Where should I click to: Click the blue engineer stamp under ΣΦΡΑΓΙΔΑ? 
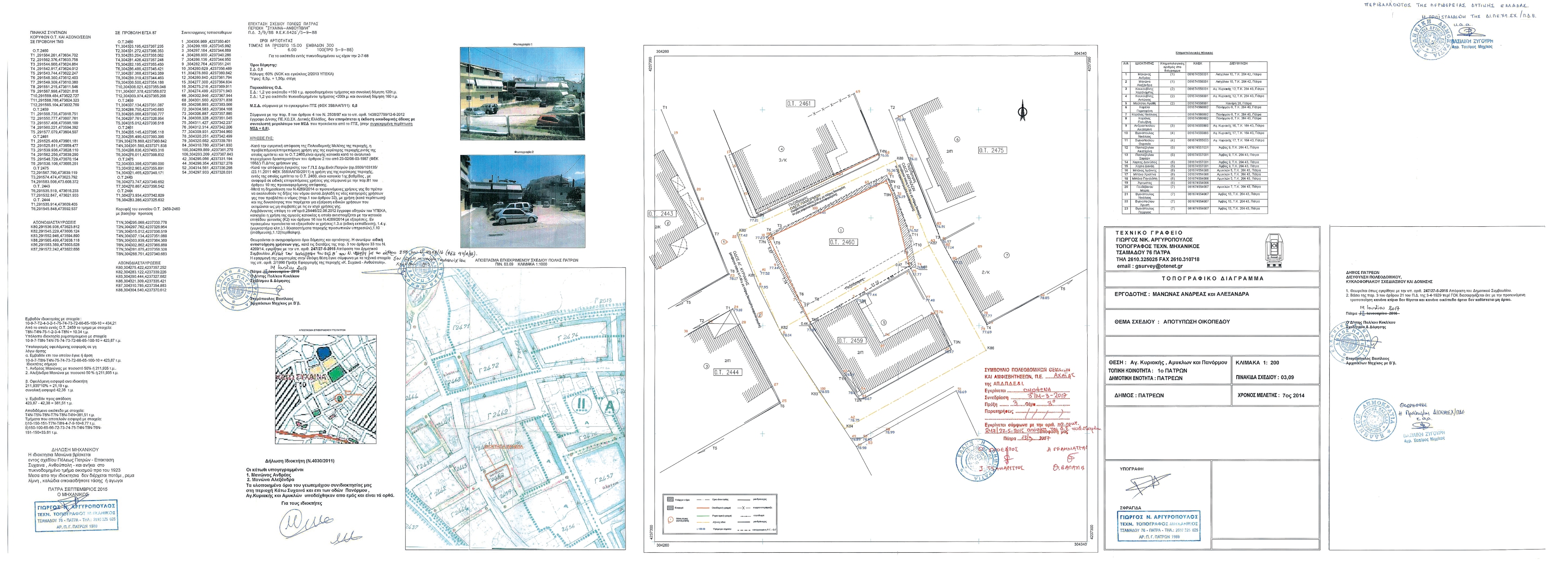(x=1159, y=526)
